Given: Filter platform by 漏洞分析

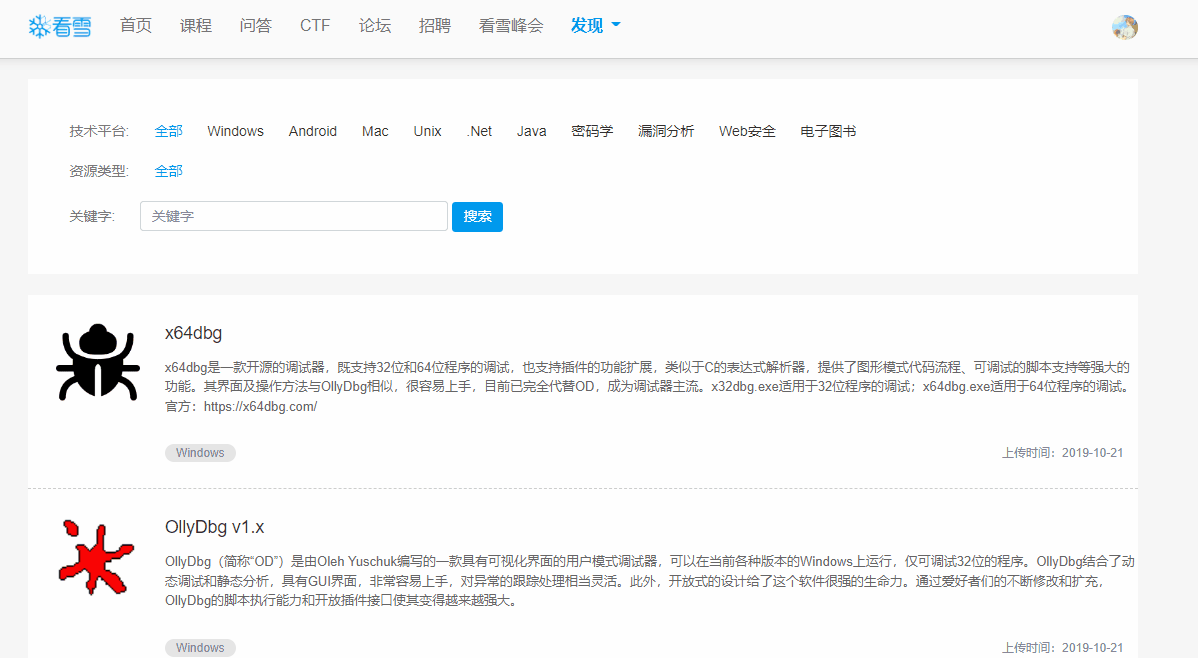Looking at the screenshot, I should tap(665, 131).
